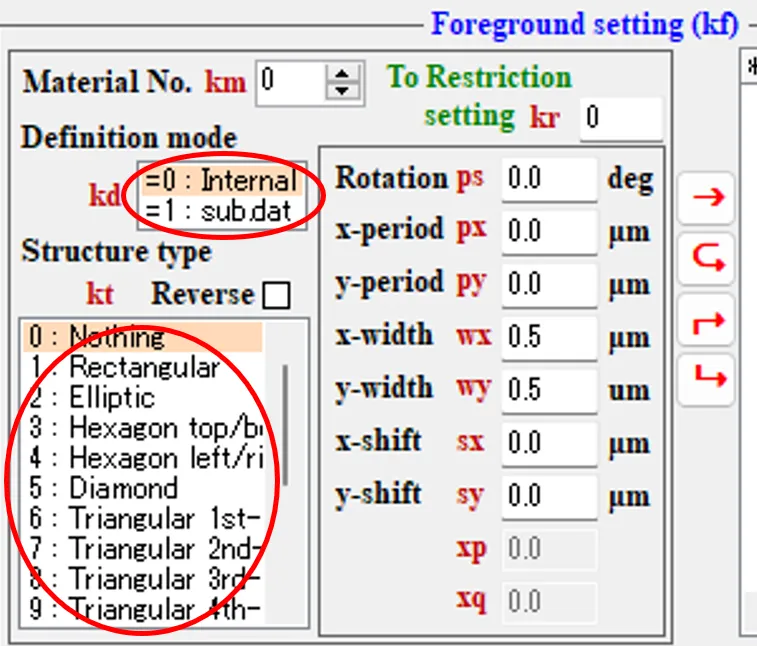
Task: Select '3 : Hexagon top/b' structure type
Action: (x=142, y=428)
